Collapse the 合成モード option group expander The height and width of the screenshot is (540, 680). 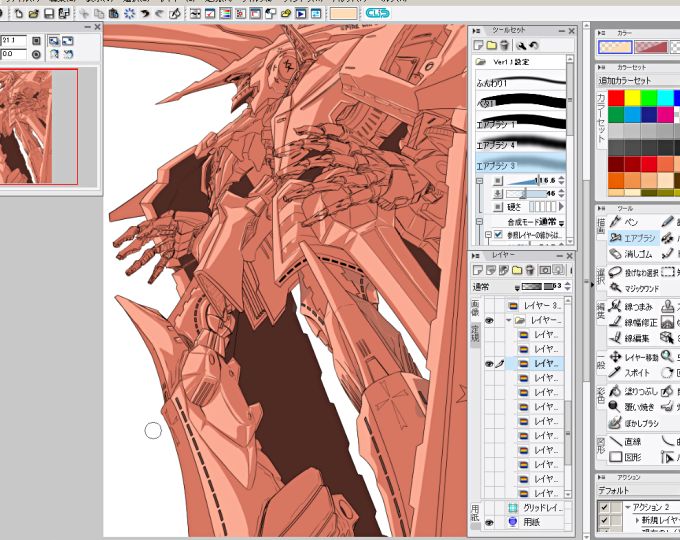480,222
